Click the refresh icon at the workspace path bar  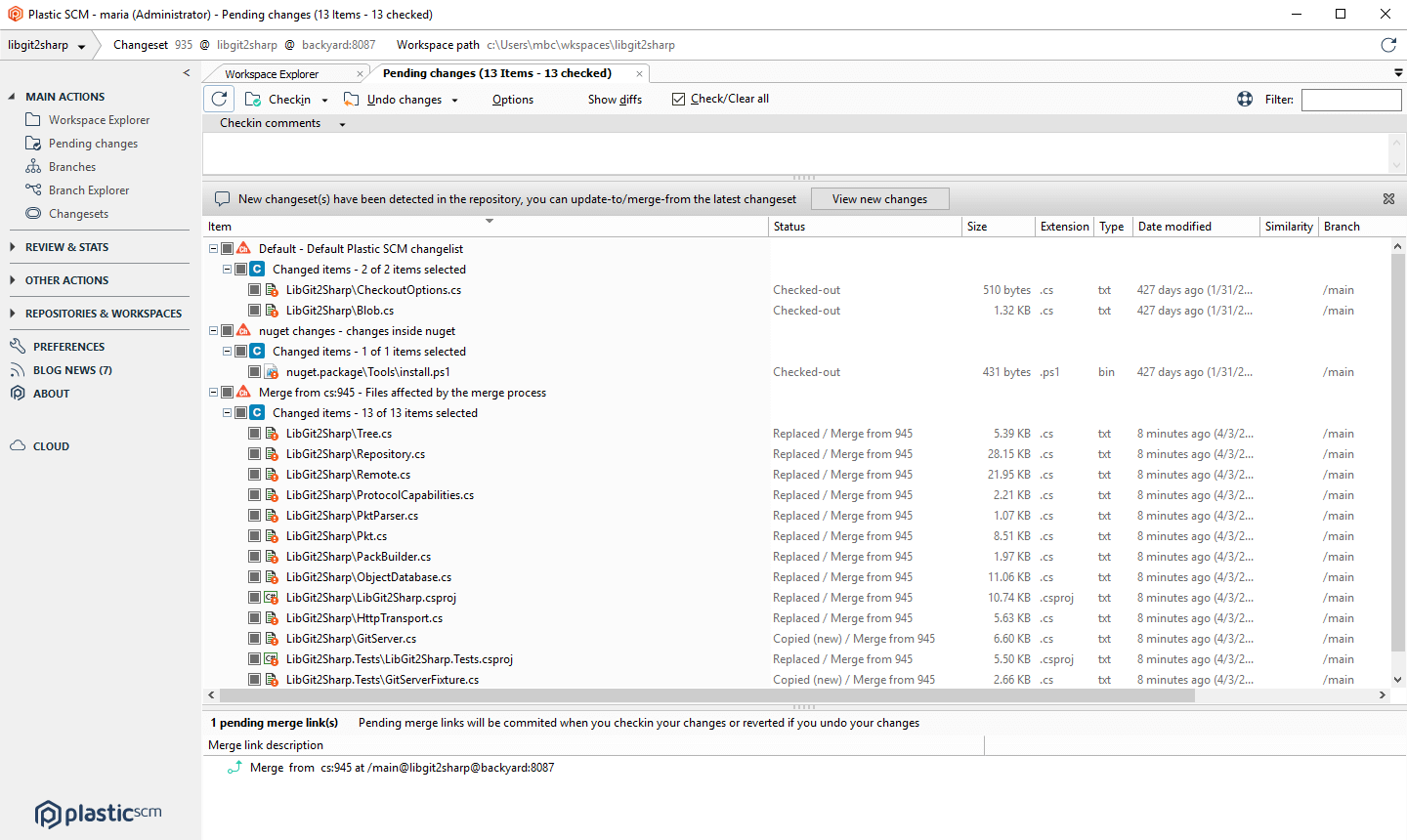click(1388, 45)
